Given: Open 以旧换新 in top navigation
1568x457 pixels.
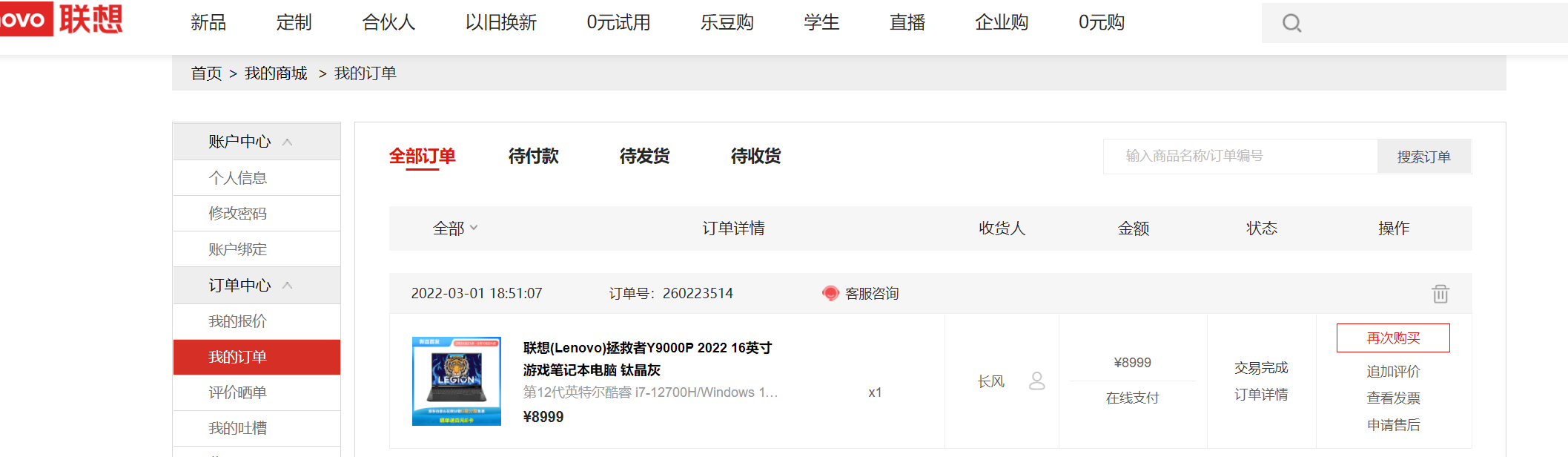Looking at the screenshot, I should [x=501, y=23].
